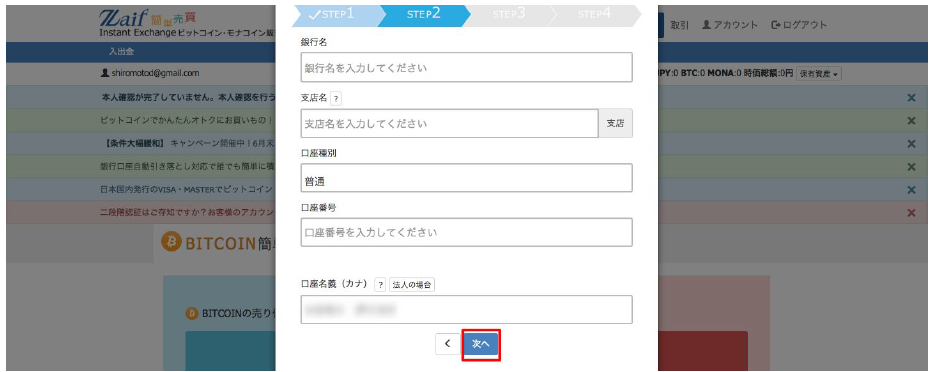
Task: Select the 入出金 menu item
Action: [121, 52]
